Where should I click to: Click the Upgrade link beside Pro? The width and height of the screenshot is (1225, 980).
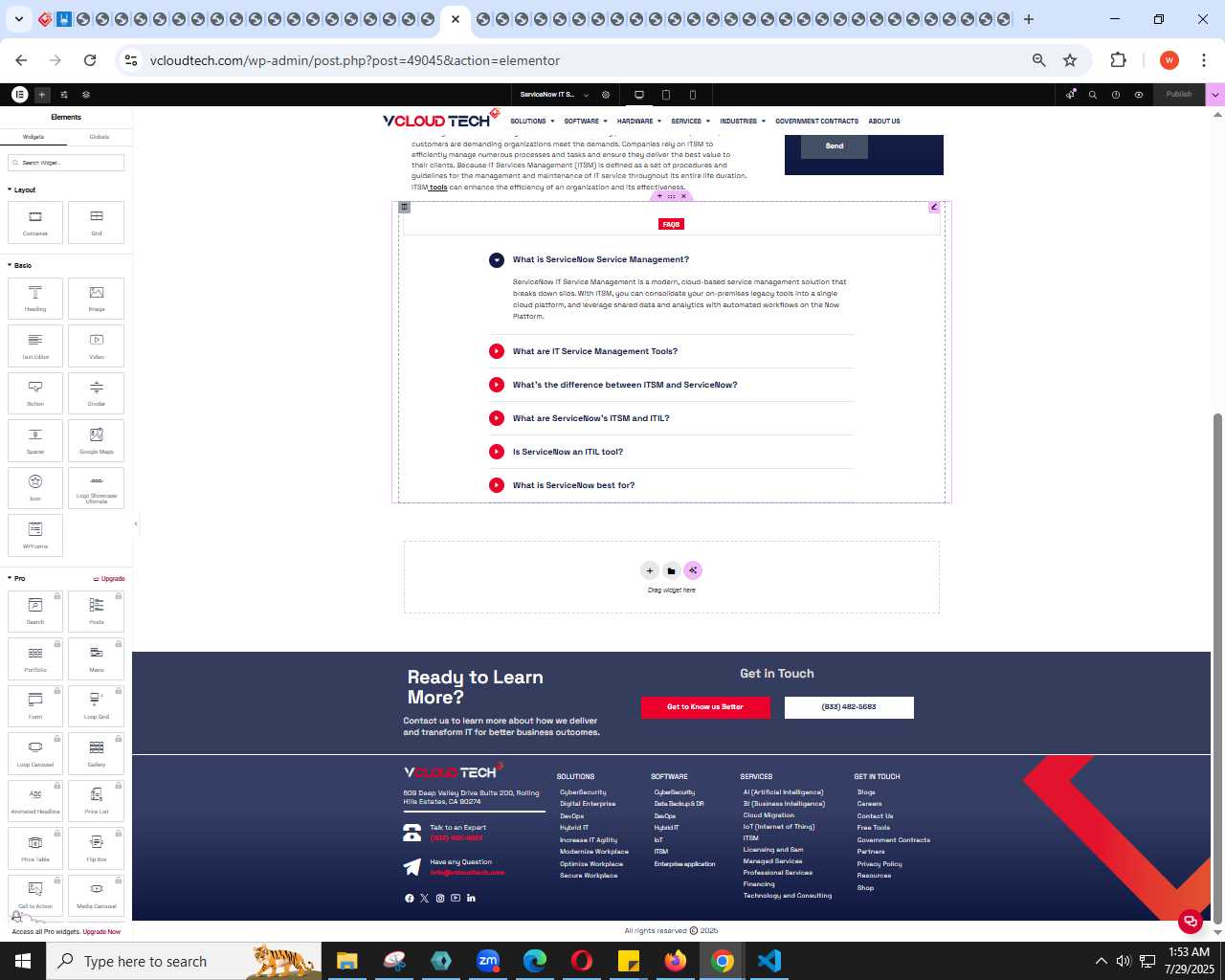tap(109, 579)
